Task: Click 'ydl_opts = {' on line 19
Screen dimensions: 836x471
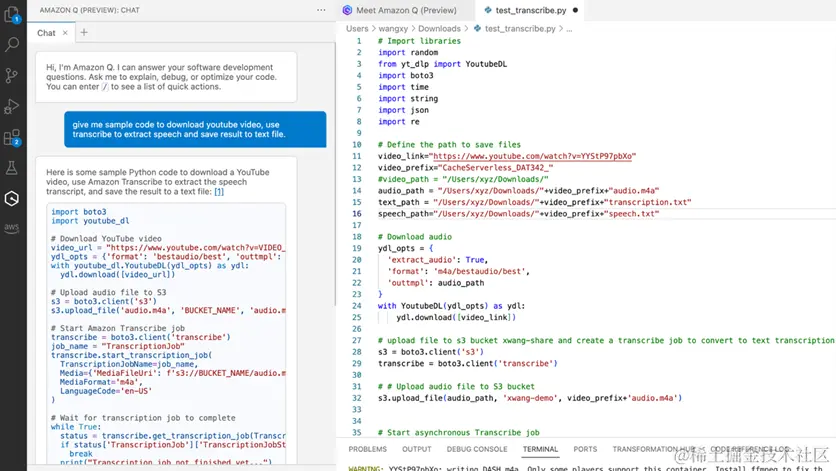Action: [x=405, y=249]
